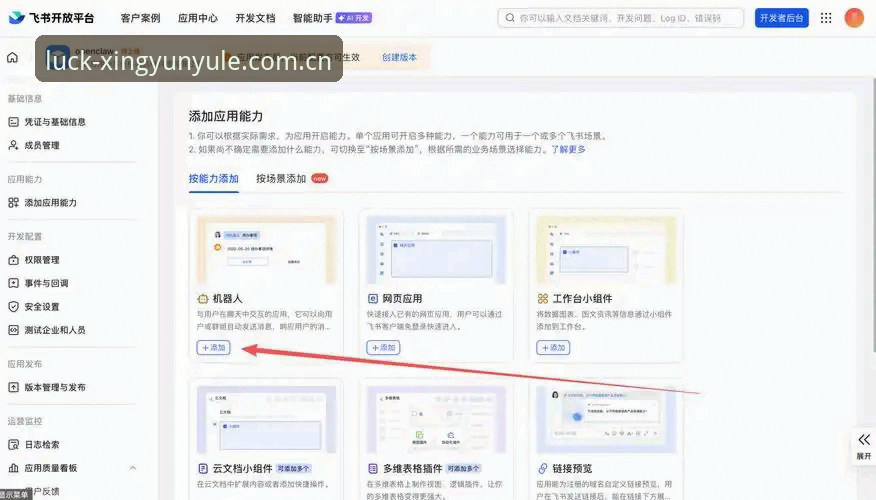The image size is (876, 500).
Task: Open the 客户案例 menu item
Action: (x=140, y=18)
